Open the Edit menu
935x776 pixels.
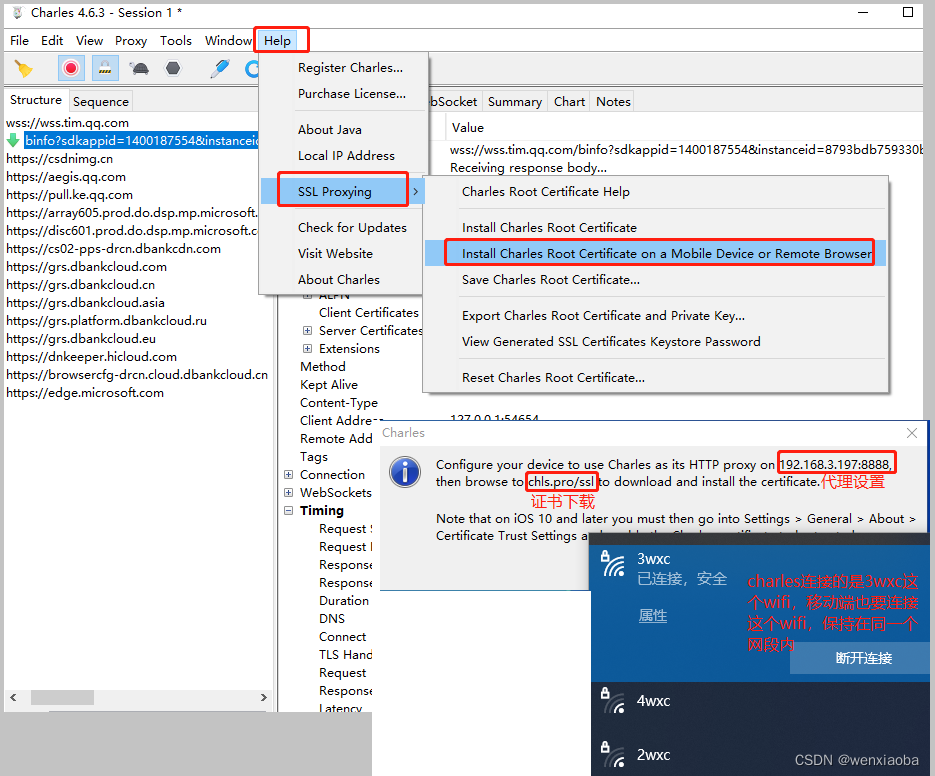pyautogui.click(x=52, y=41)
